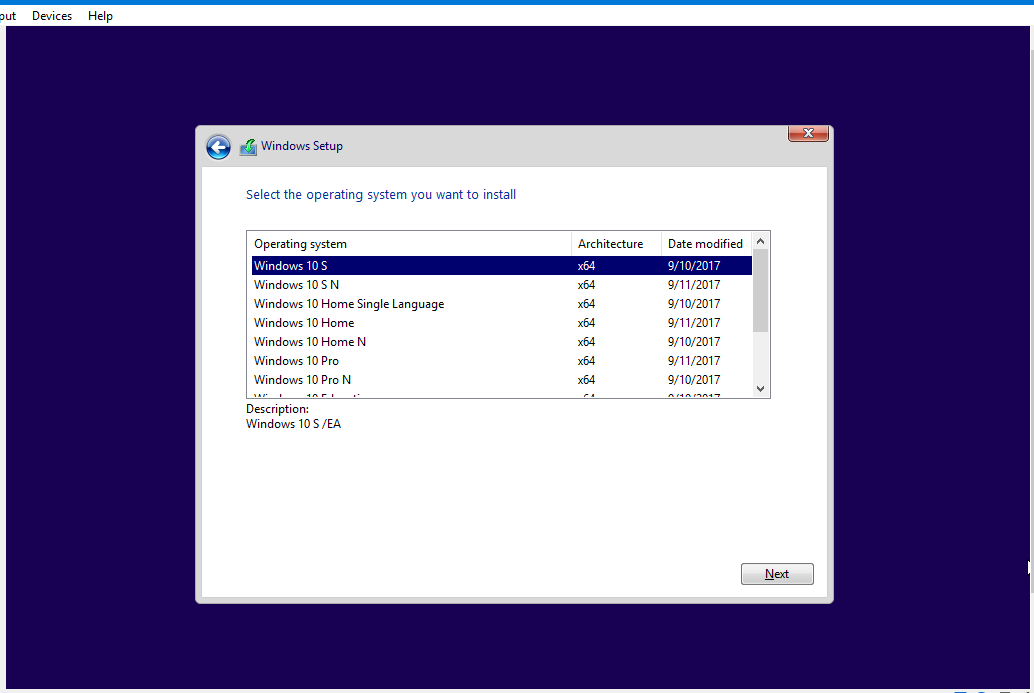Pick Windows 10 Pro N edition
This screenshot has width=1034, height=693.
pyautogui.click(x=501, y=380)
